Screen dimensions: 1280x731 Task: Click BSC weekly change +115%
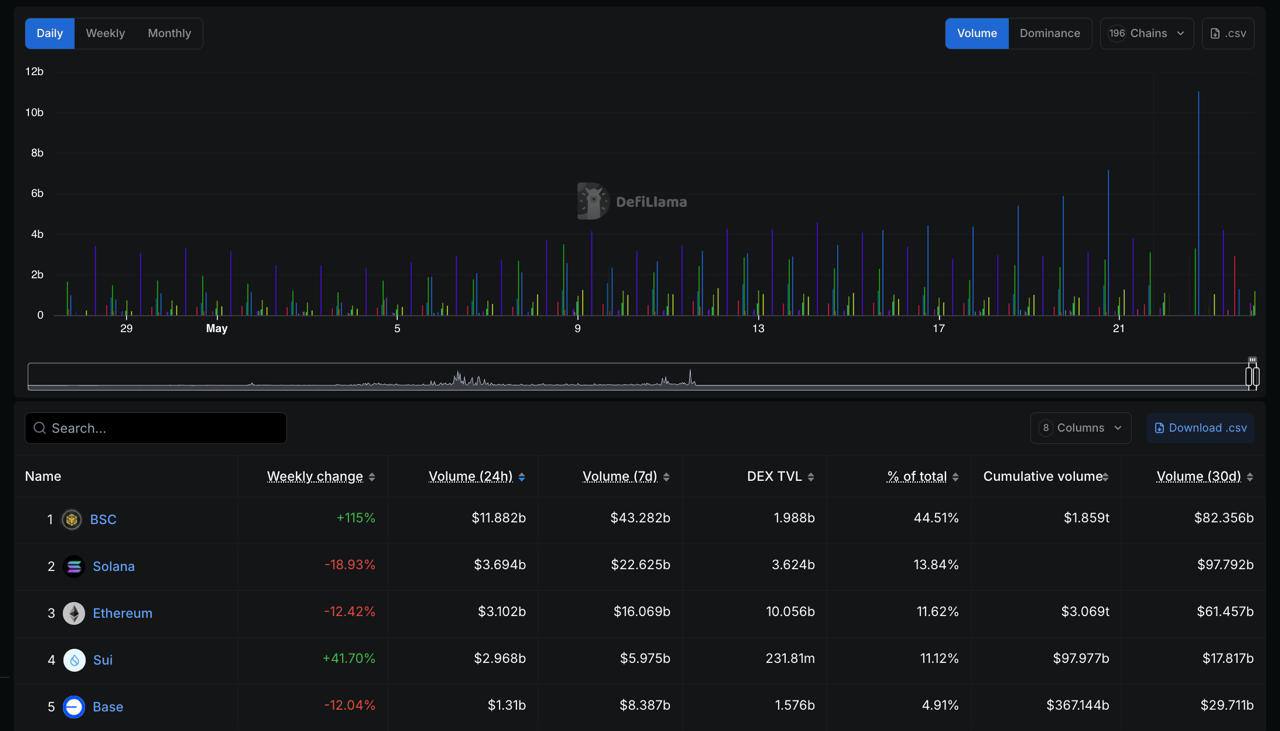(x=356, y=518)
